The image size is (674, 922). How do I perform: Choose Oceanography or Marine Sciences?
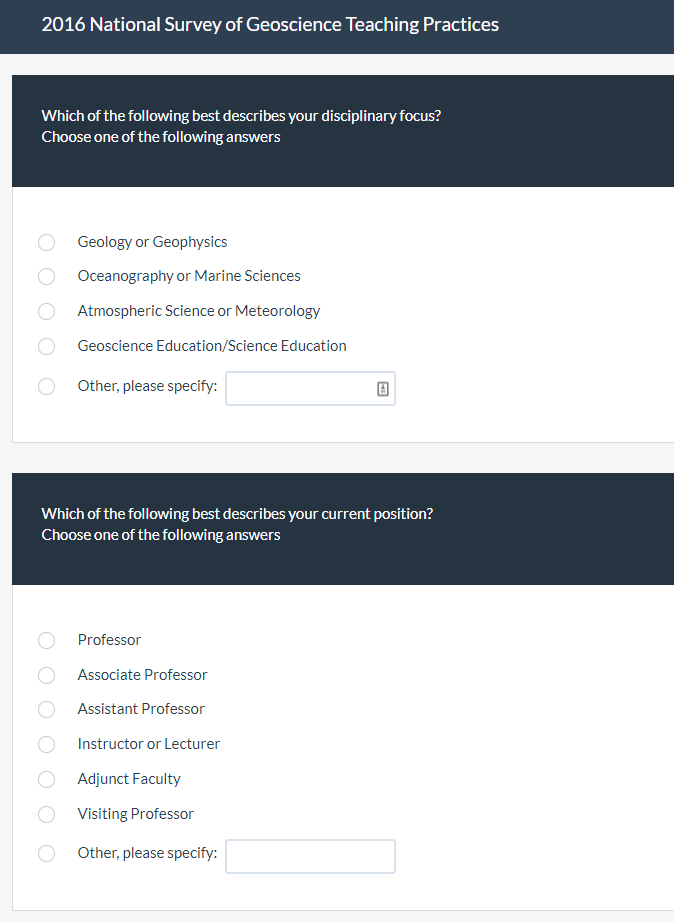coord(46,276)
